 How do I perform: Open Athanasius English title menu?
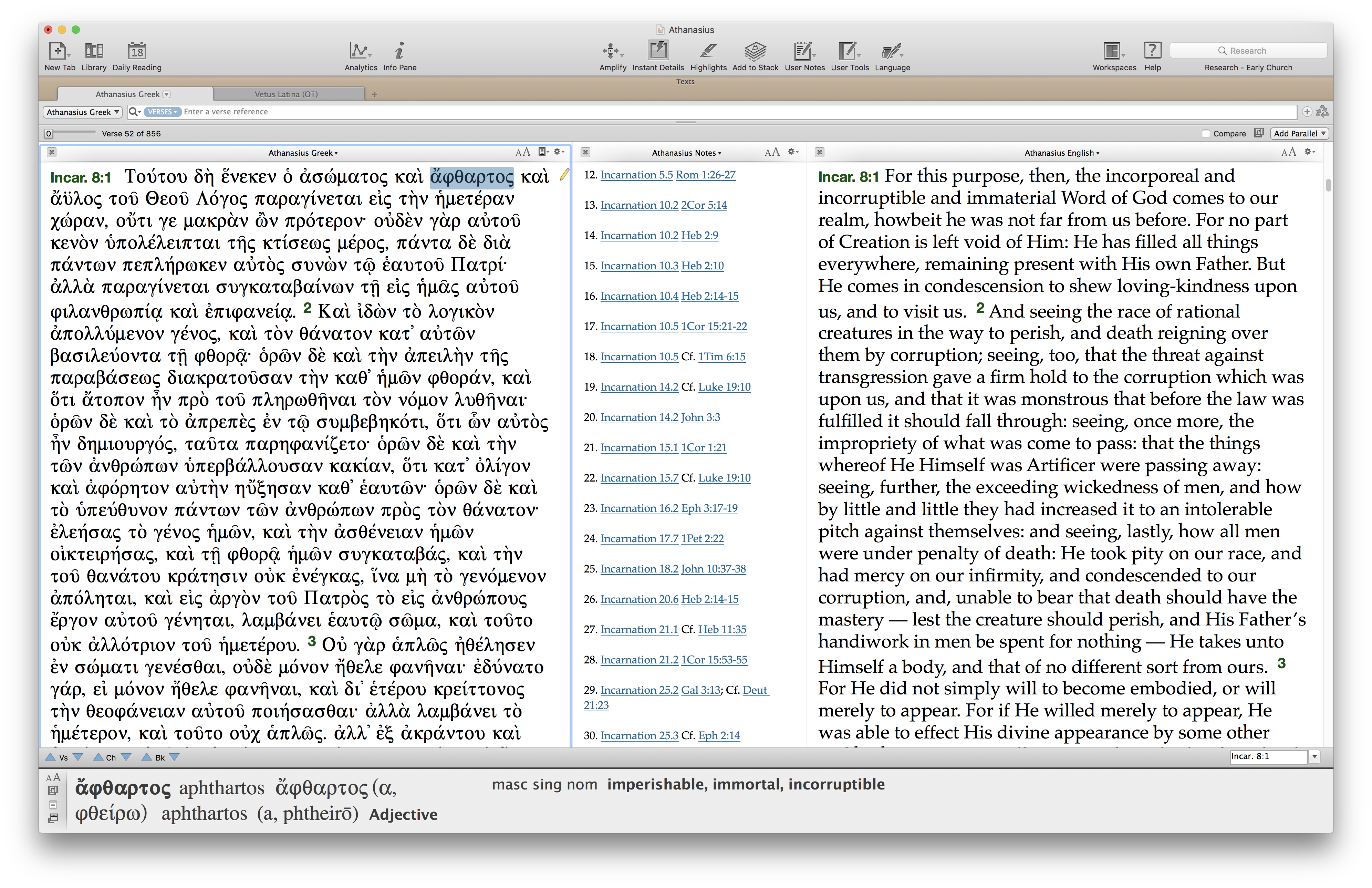[x=1062, y=153]
